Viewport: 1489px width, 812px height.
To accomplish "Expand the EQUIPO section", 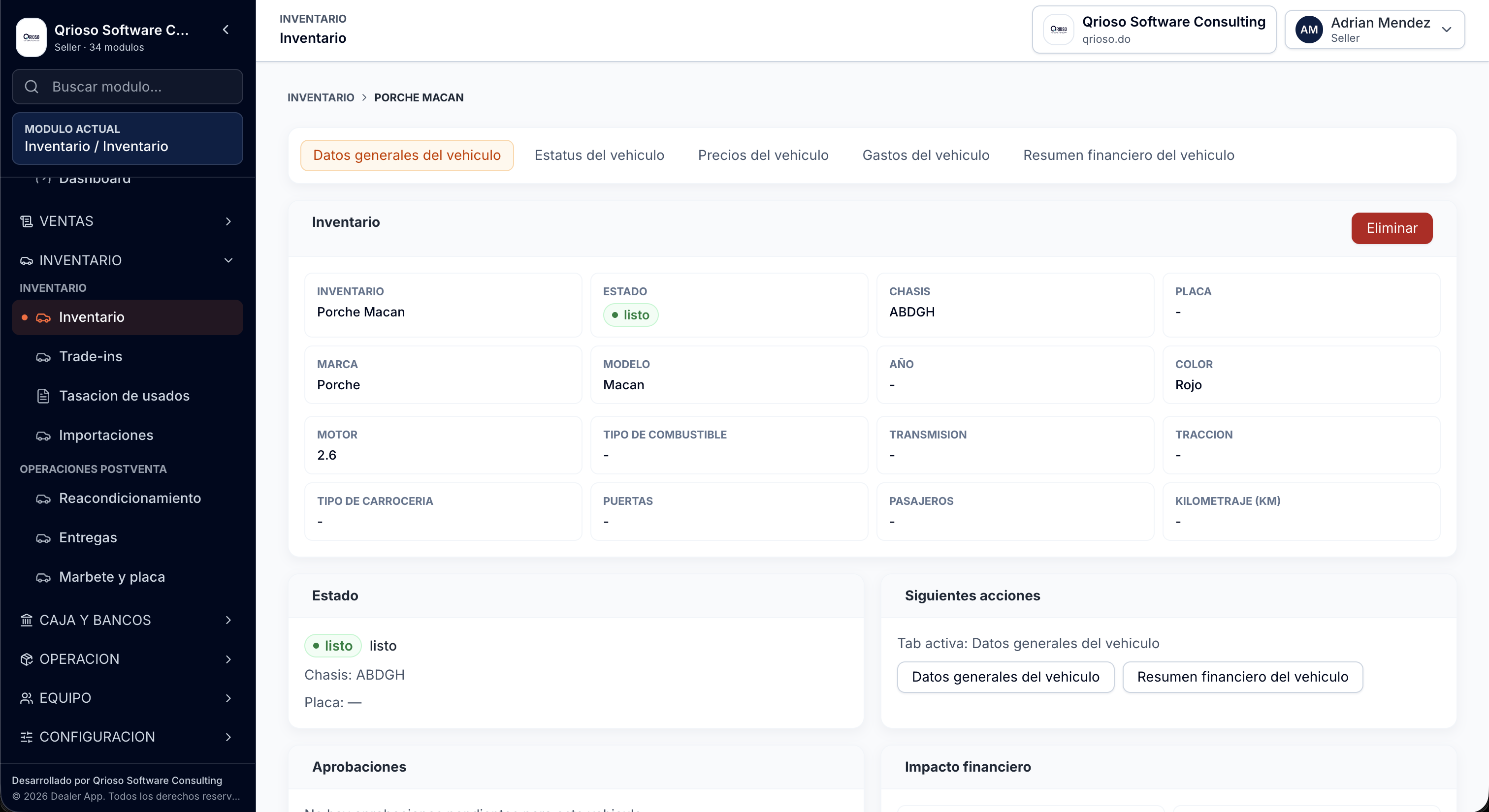I will coord(228,698).
